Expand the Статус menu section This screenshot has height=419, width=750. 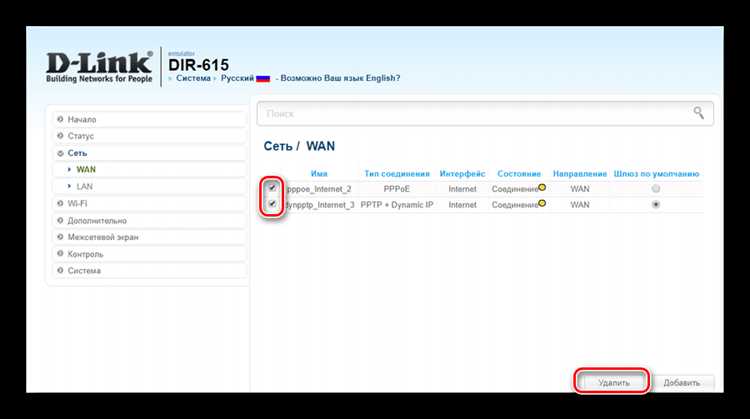149,136
